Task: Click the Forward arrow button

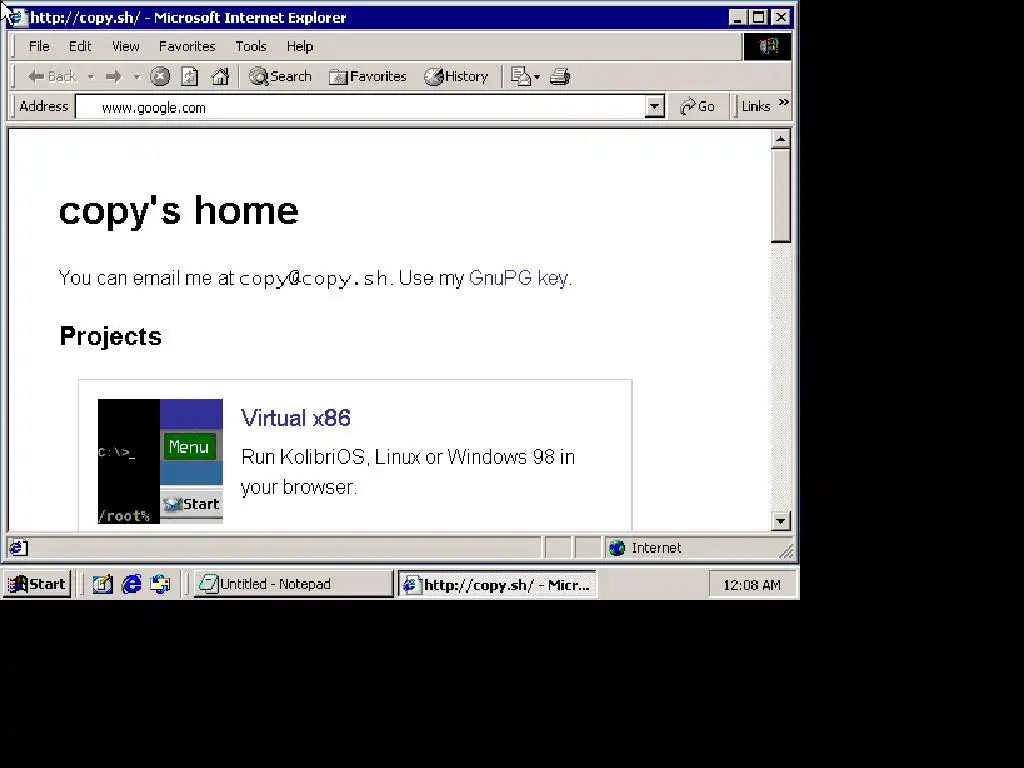Action: (114, 76)
